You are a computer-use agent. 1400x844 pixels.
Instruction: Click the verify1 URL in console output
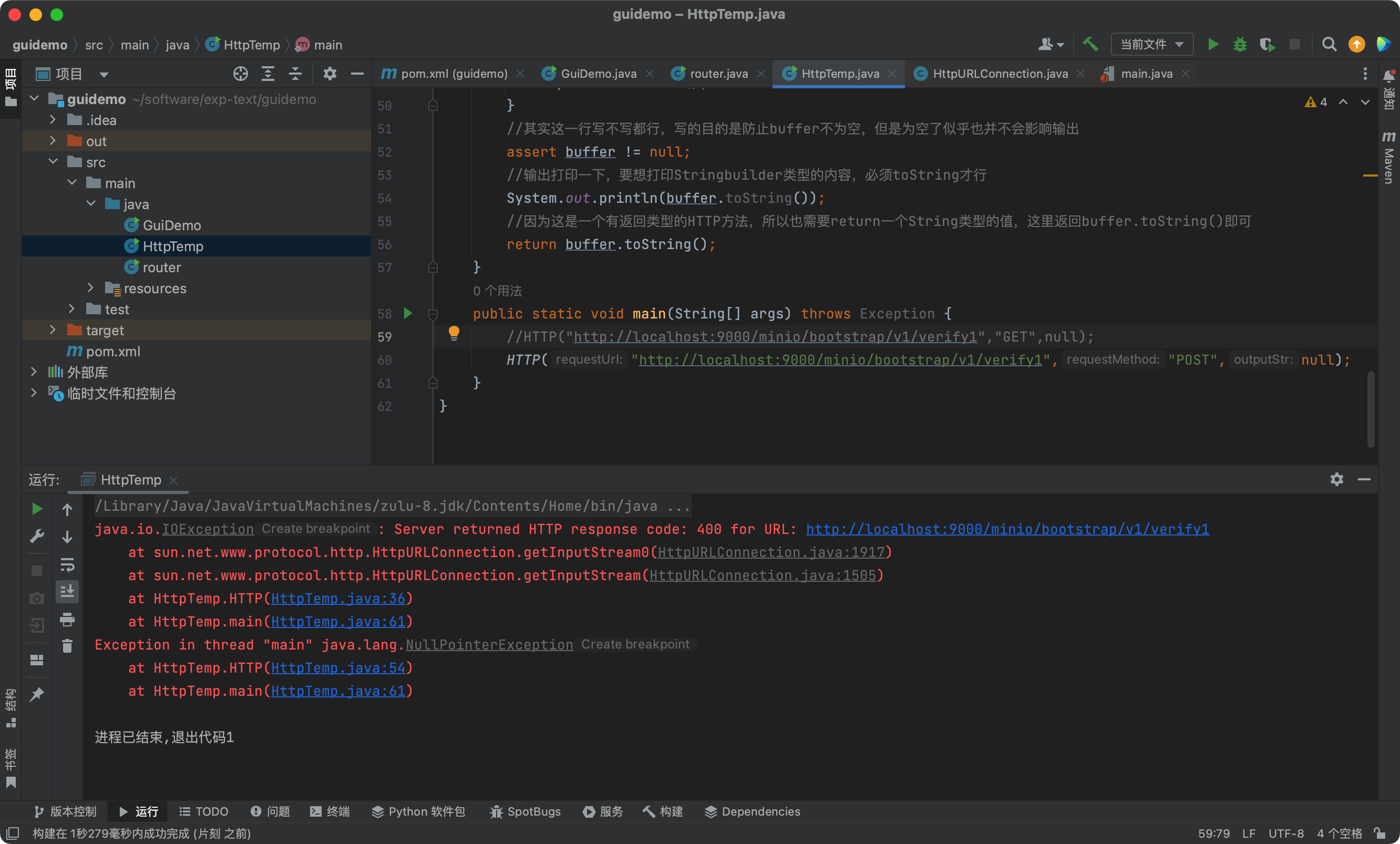(1007, 529)
